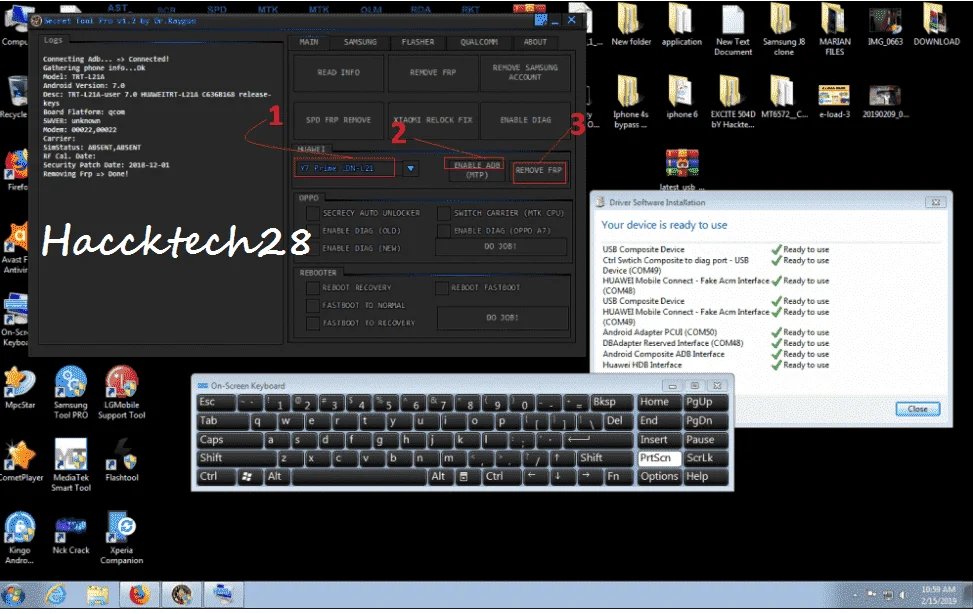This screenshot has width=973, height=614.
Task: Launch Kingo Android root shortcut
Action: tap(19, 538)
